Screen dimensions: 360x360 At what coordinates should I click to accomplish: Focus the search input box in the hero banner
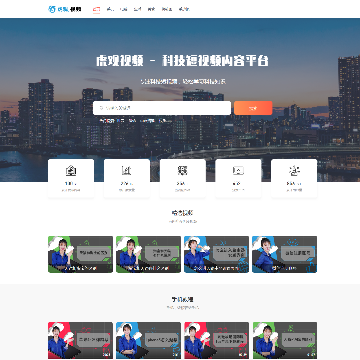(x=162, y=108)
